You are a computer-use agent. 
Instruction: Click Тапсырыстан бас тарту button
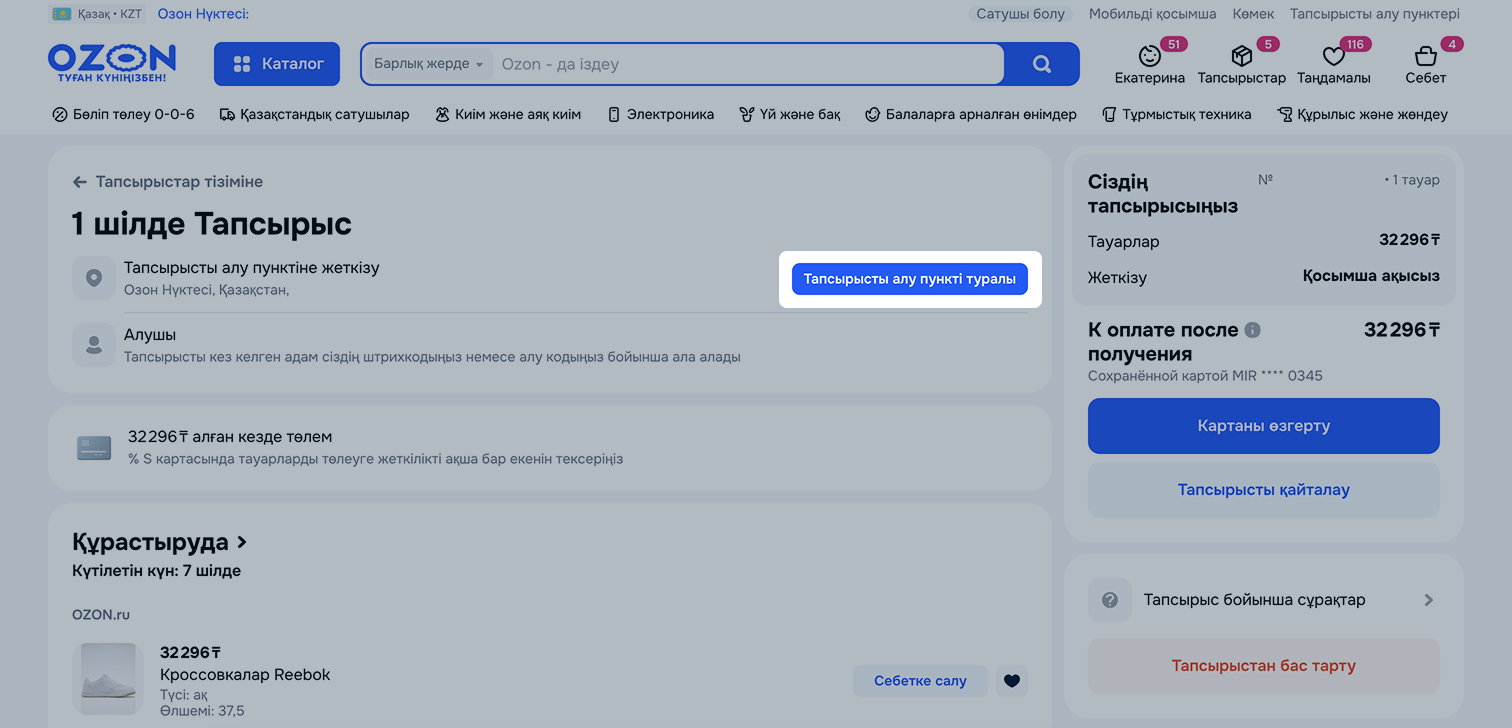tap(1264, 666)
